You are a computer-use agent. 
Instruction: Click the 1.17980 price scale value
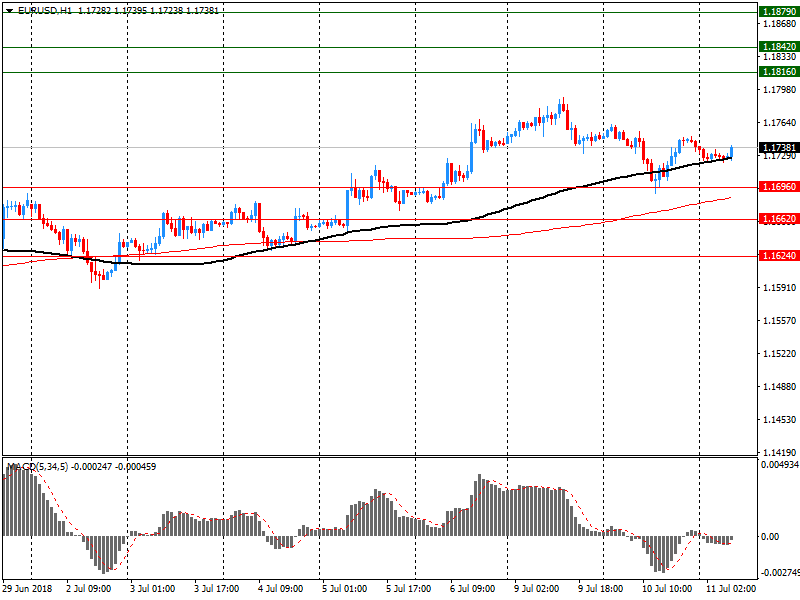coord(779,90)
